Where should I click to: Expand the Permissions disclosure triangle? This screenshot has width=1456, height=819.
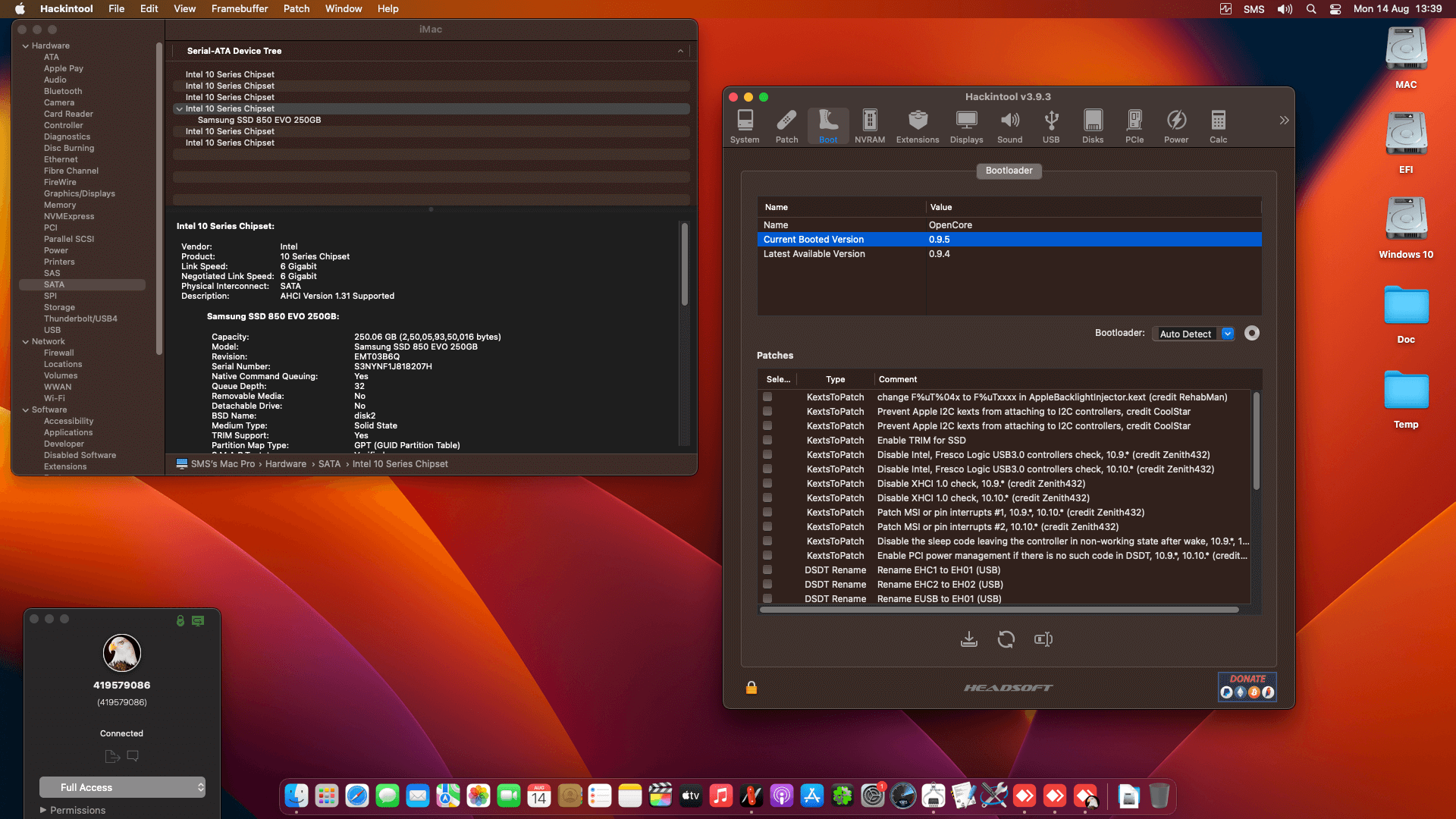click(x=43, y=810)
